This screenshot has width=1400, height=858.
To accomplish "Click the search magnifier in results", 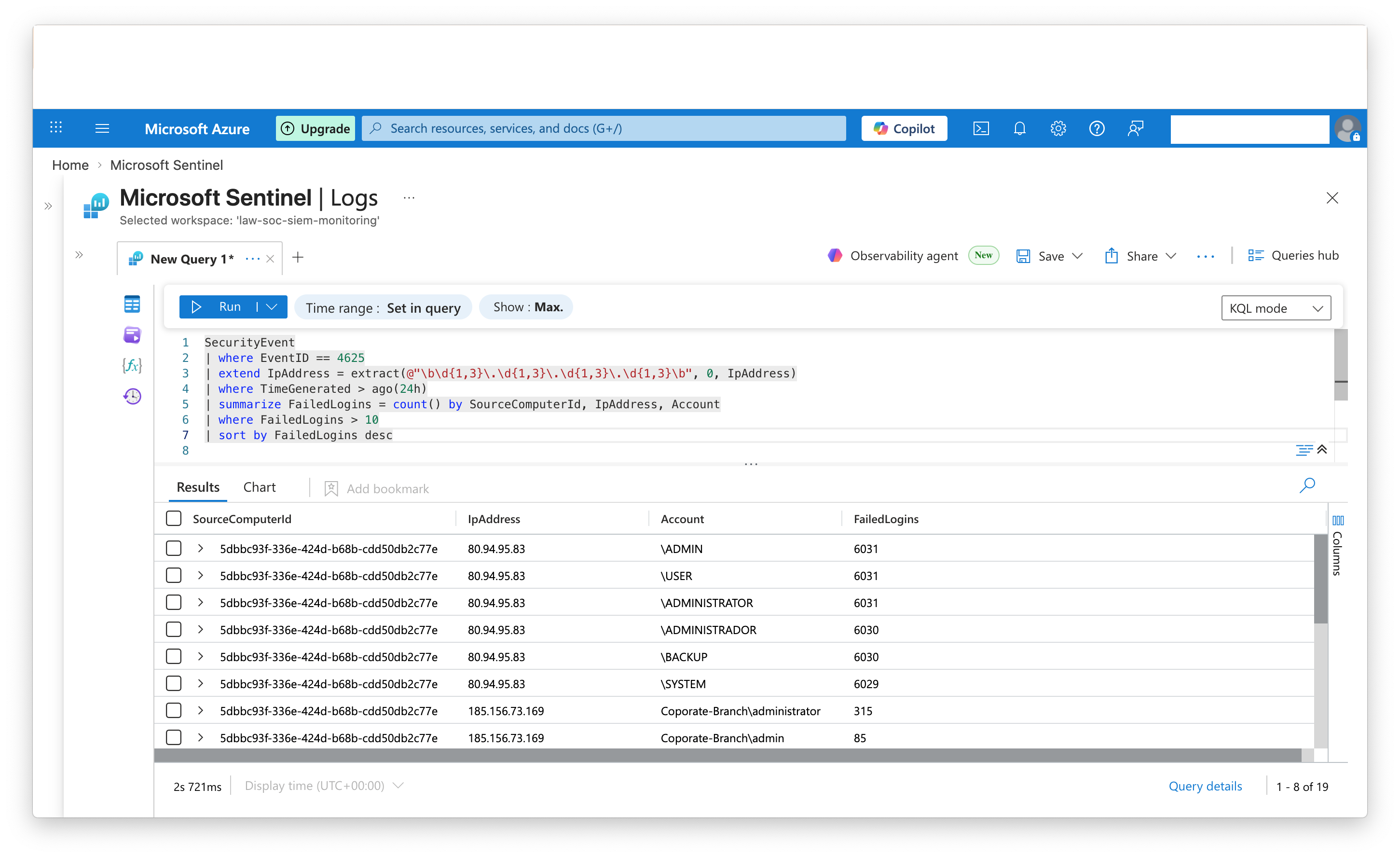I will [x=1307, y=485].
